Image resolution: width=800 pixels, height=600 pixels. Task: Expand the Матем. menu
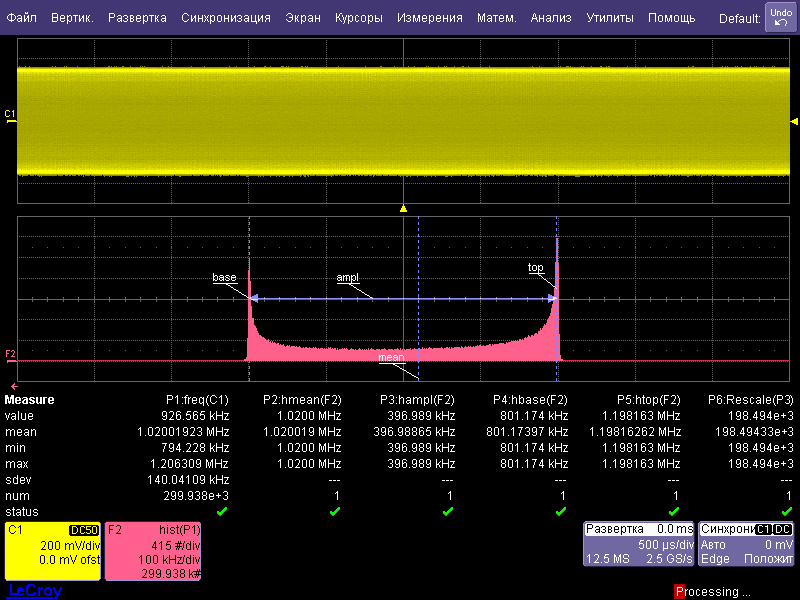click(x=496, y=18)
